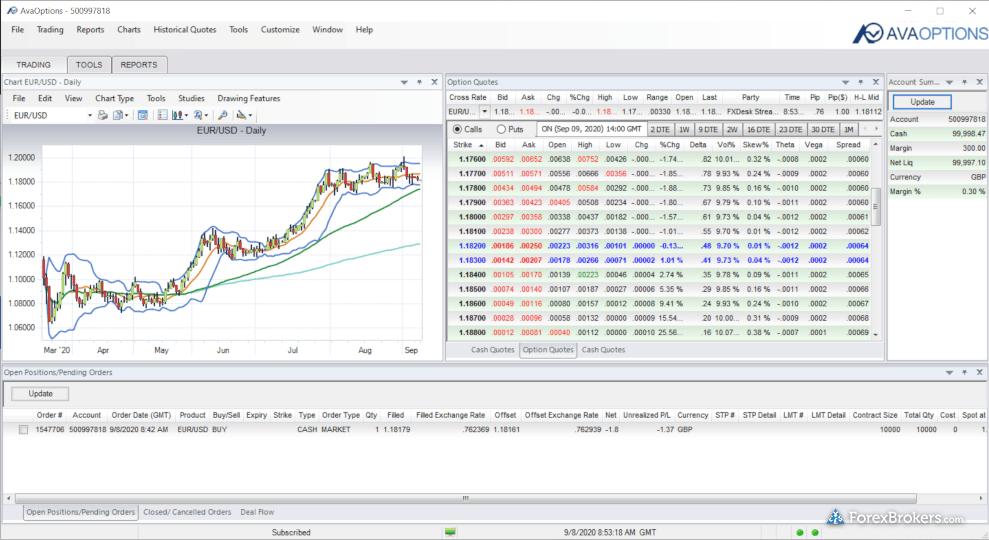Screen dimensions: 989x540
Task: Open the Open Positions panel options arrow
Action: click(949, 372)
